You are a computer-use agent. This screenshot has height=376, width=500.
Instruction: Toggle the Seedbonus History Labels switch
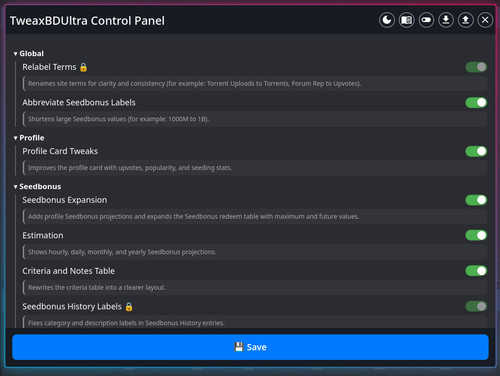pos(476,306)
